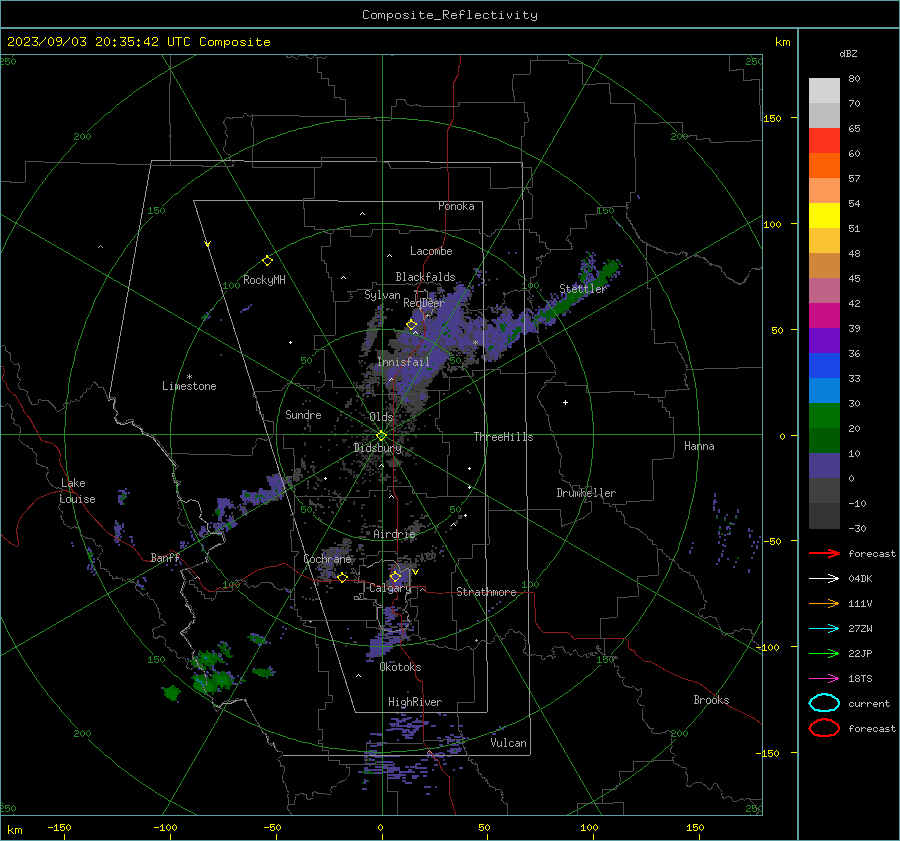This screenshot has height=841, width=900.
Task: Click the Calgary city label
Action: click(390, 588)
